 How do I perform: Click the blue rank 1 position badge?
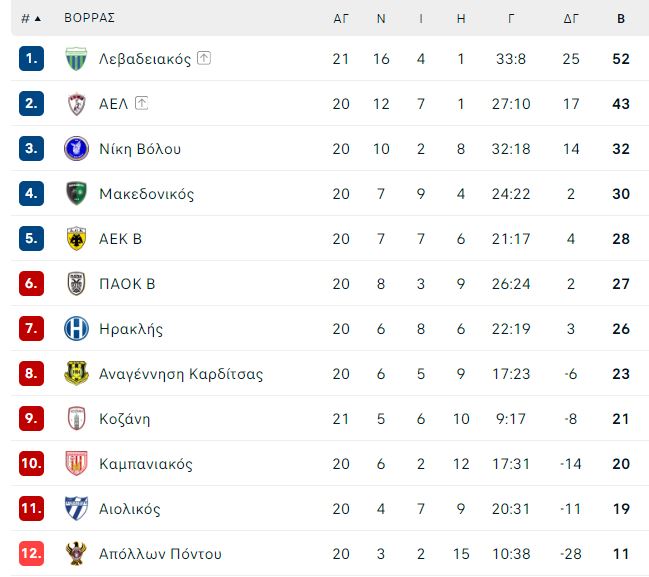click(x=31, y=58)
